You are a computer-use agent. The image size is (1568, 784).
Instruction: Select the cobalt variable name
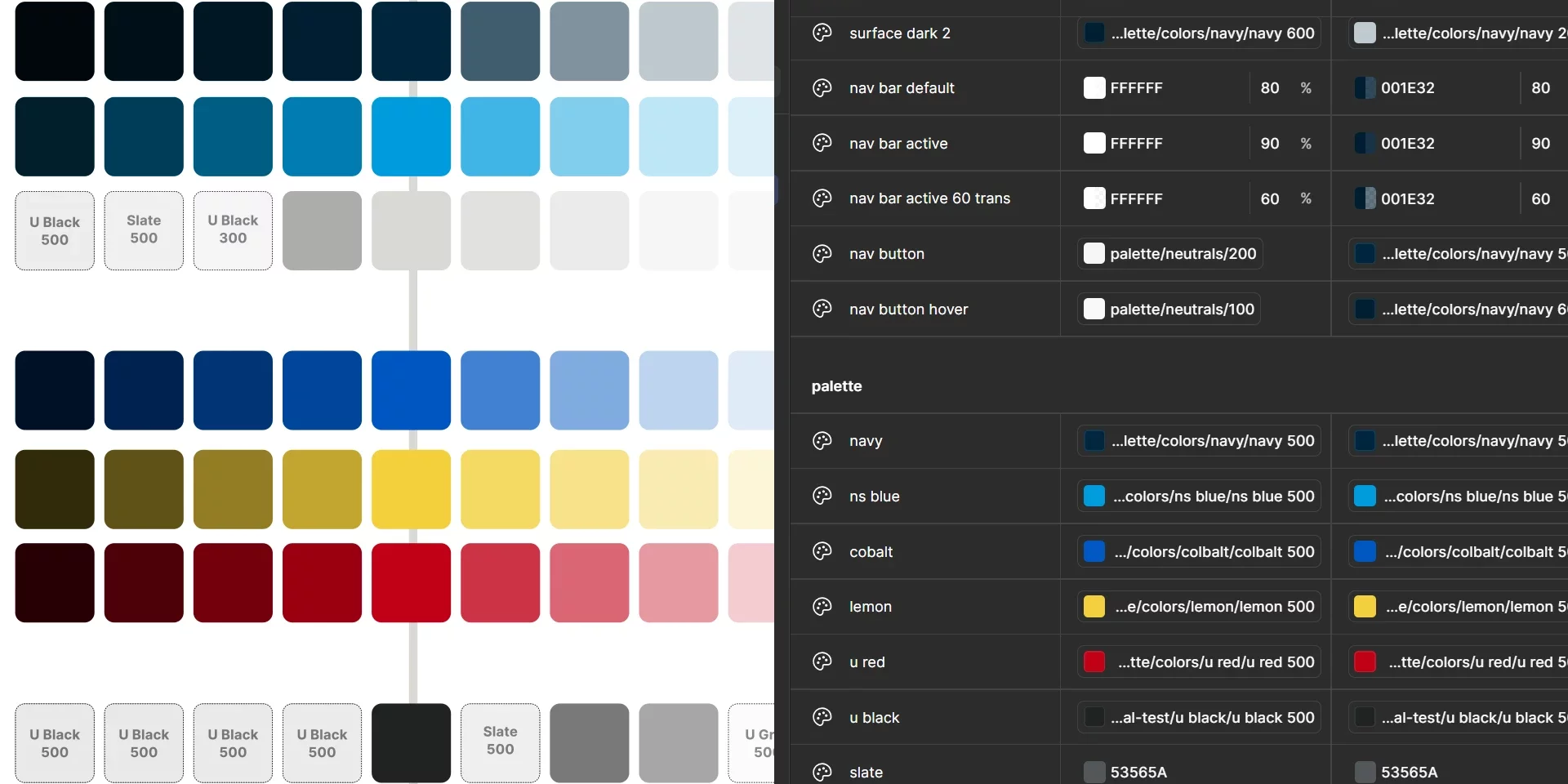pos(871,551)
